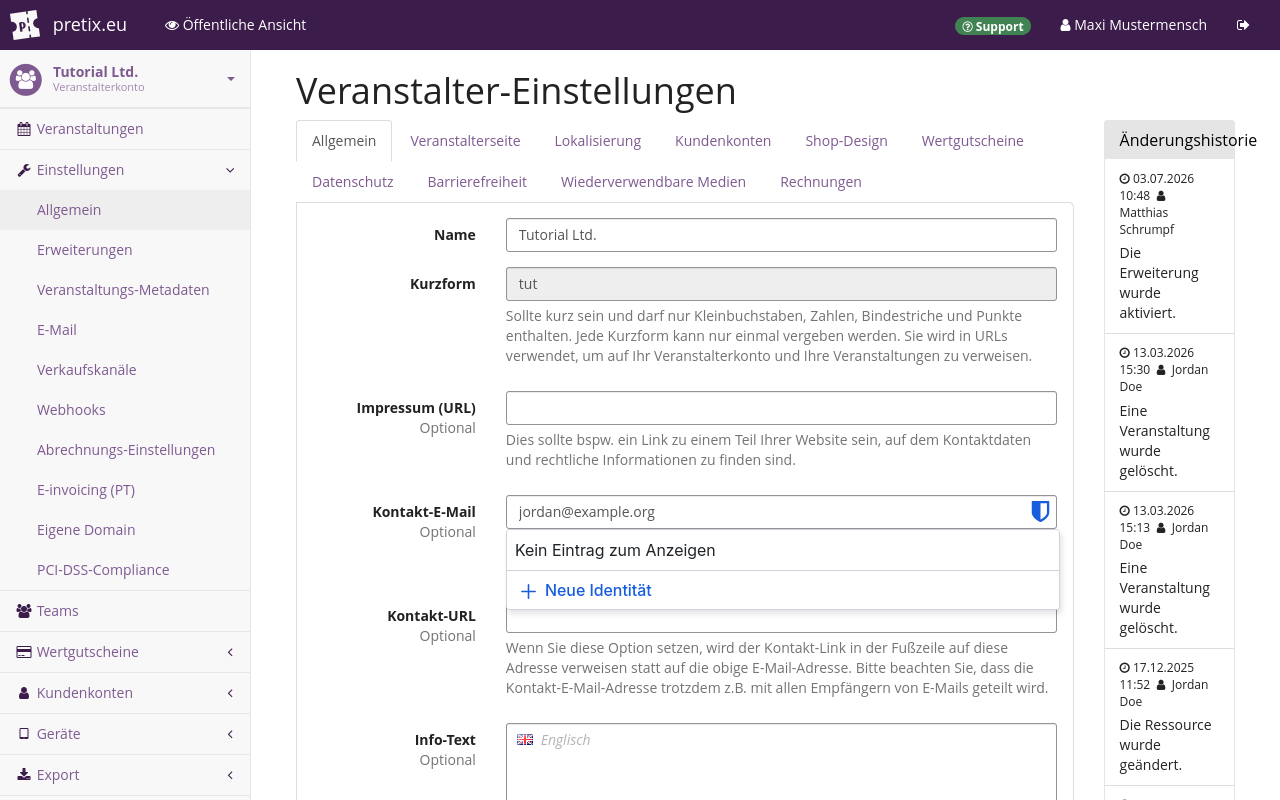Click the wrench icon beside Einstellungen
1280x800 pixels.
point(24,170)
